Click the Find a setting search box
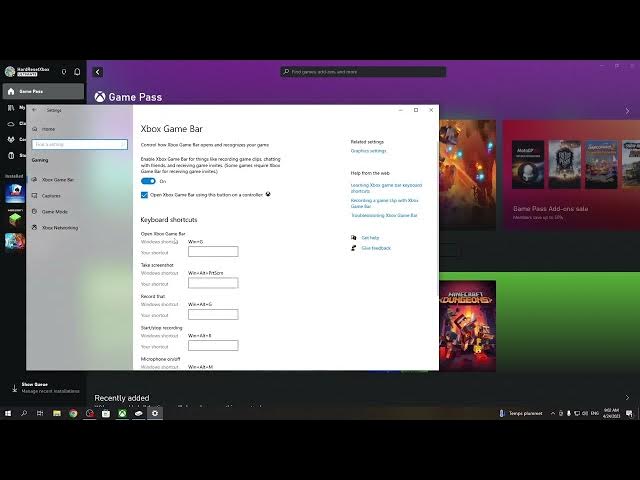The height and width of the screenshot is (480, 640). [80, 144]
